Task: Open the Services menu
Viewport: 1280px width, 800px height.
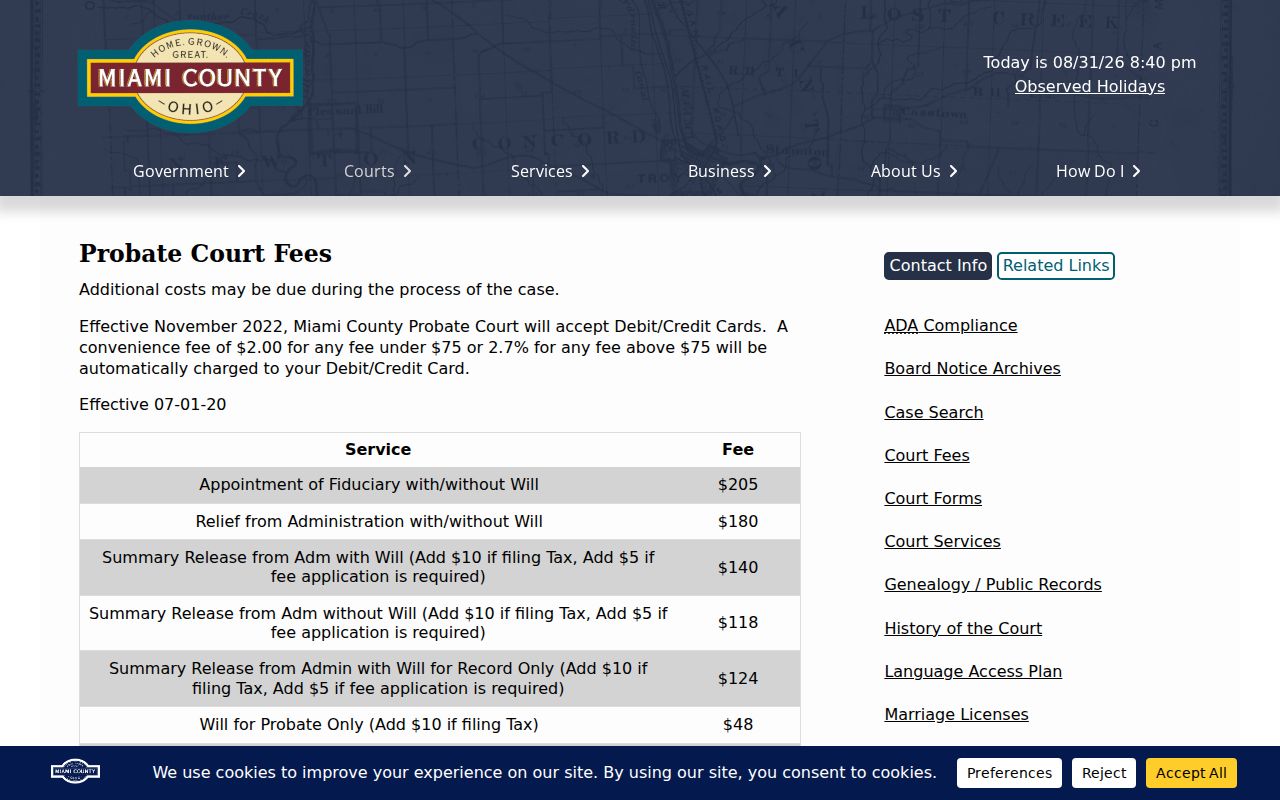Action: point(541,171)
